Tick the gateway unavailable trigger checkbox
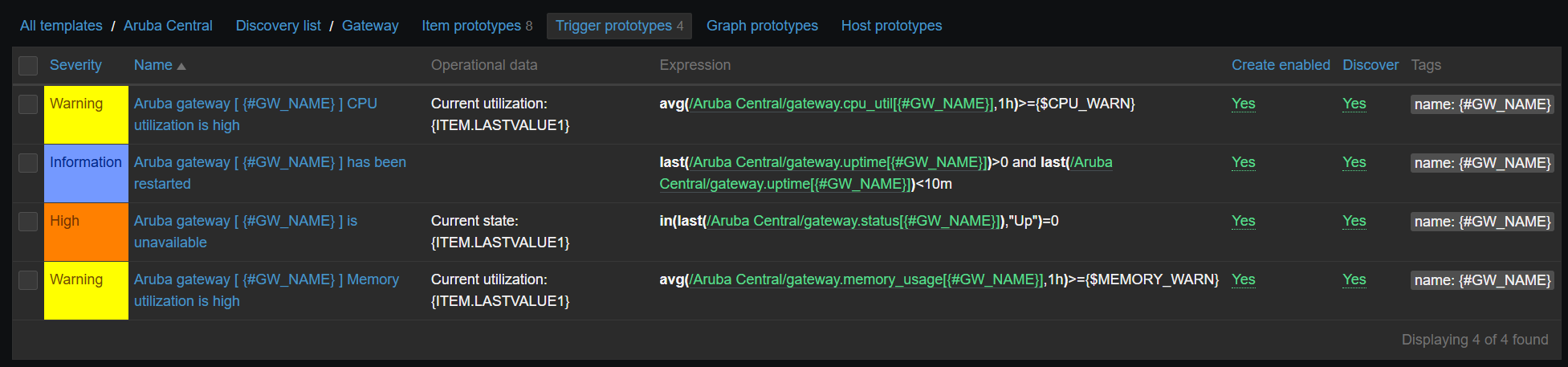This screenshot has width=1568, height=367. (x=28, y=222)
